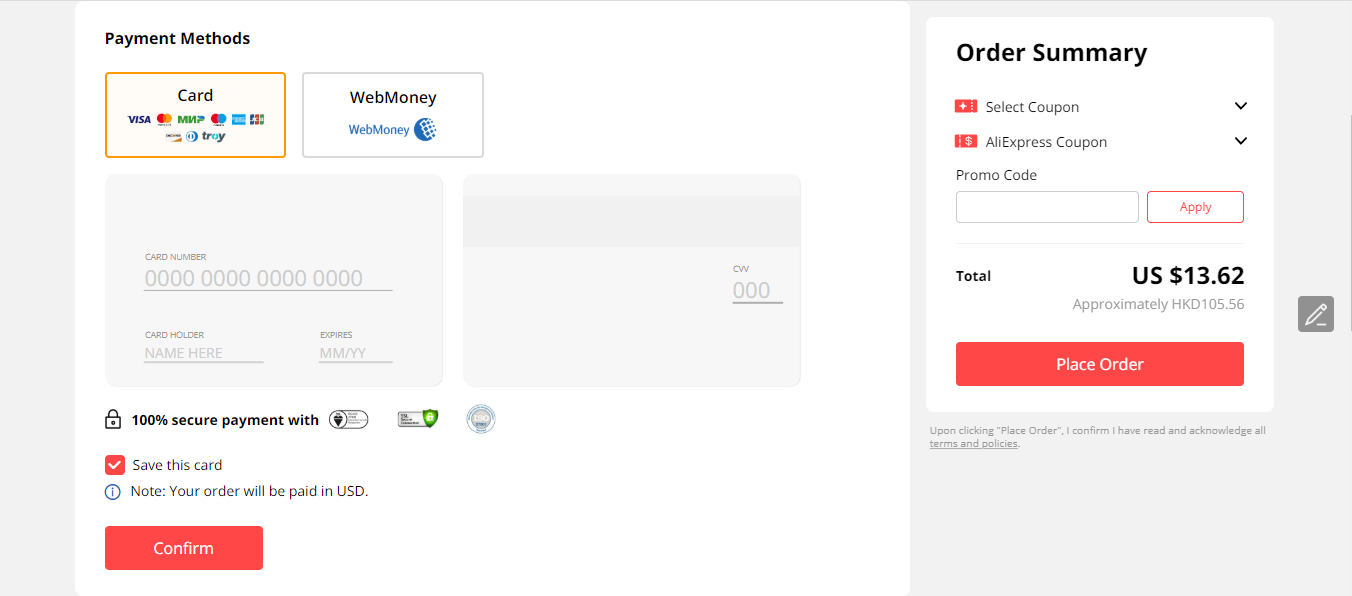Click the feedback pencil edit icon
Image resolution: width=1352 pixels, height=596 pixels.
point(1316,314)
